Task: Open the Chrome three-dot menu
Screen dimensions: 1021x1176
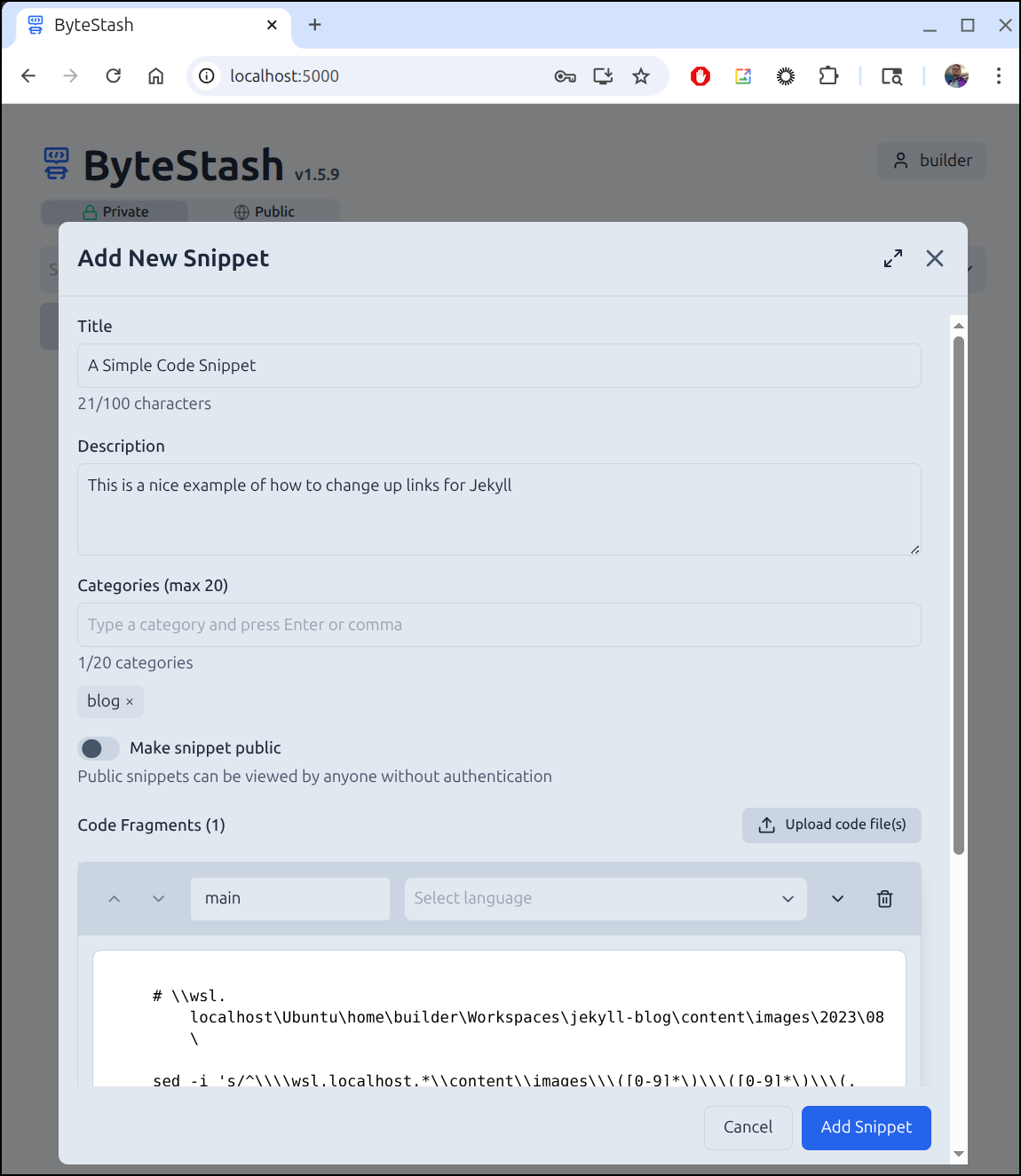Action: 998,76
